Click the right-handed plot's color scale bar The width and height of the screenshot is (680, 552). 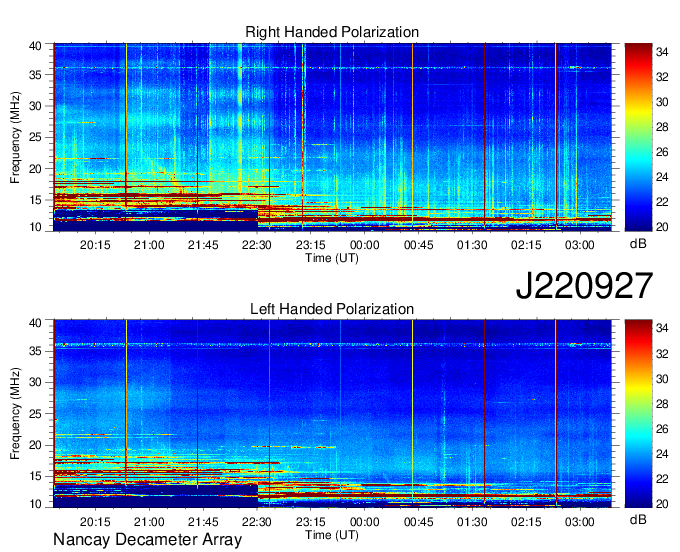tap(638, 137)
